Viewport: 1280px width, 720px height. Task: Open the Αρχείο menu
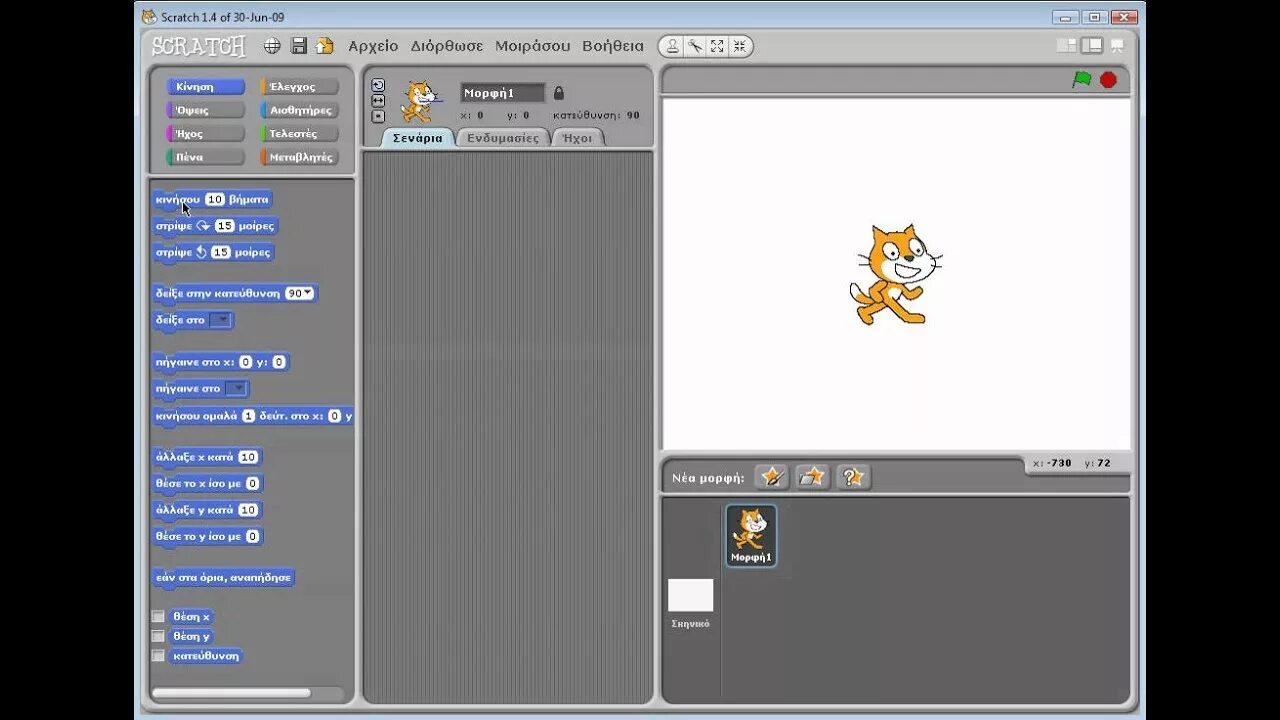point(373,46)
